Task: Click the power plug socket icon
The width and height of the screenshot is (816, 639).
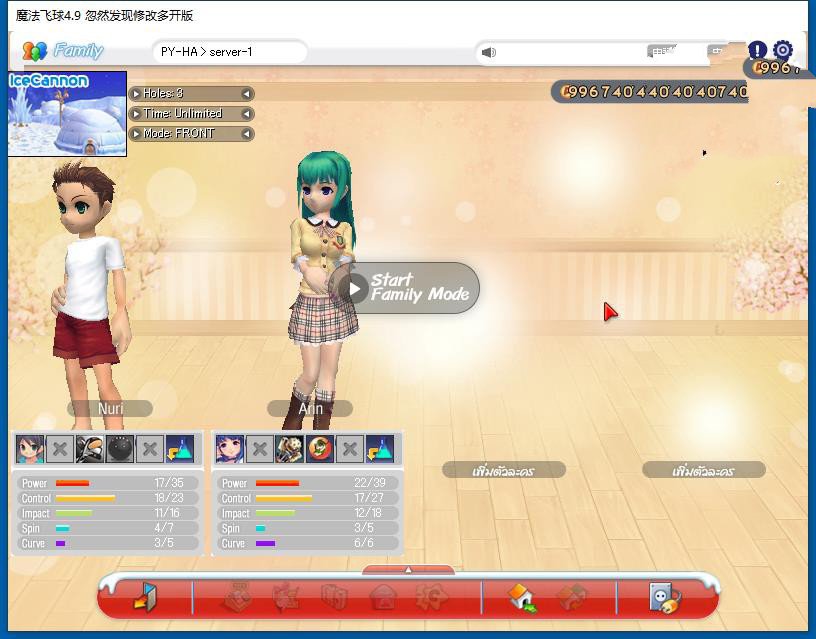Action: click(x=664, y=598)
